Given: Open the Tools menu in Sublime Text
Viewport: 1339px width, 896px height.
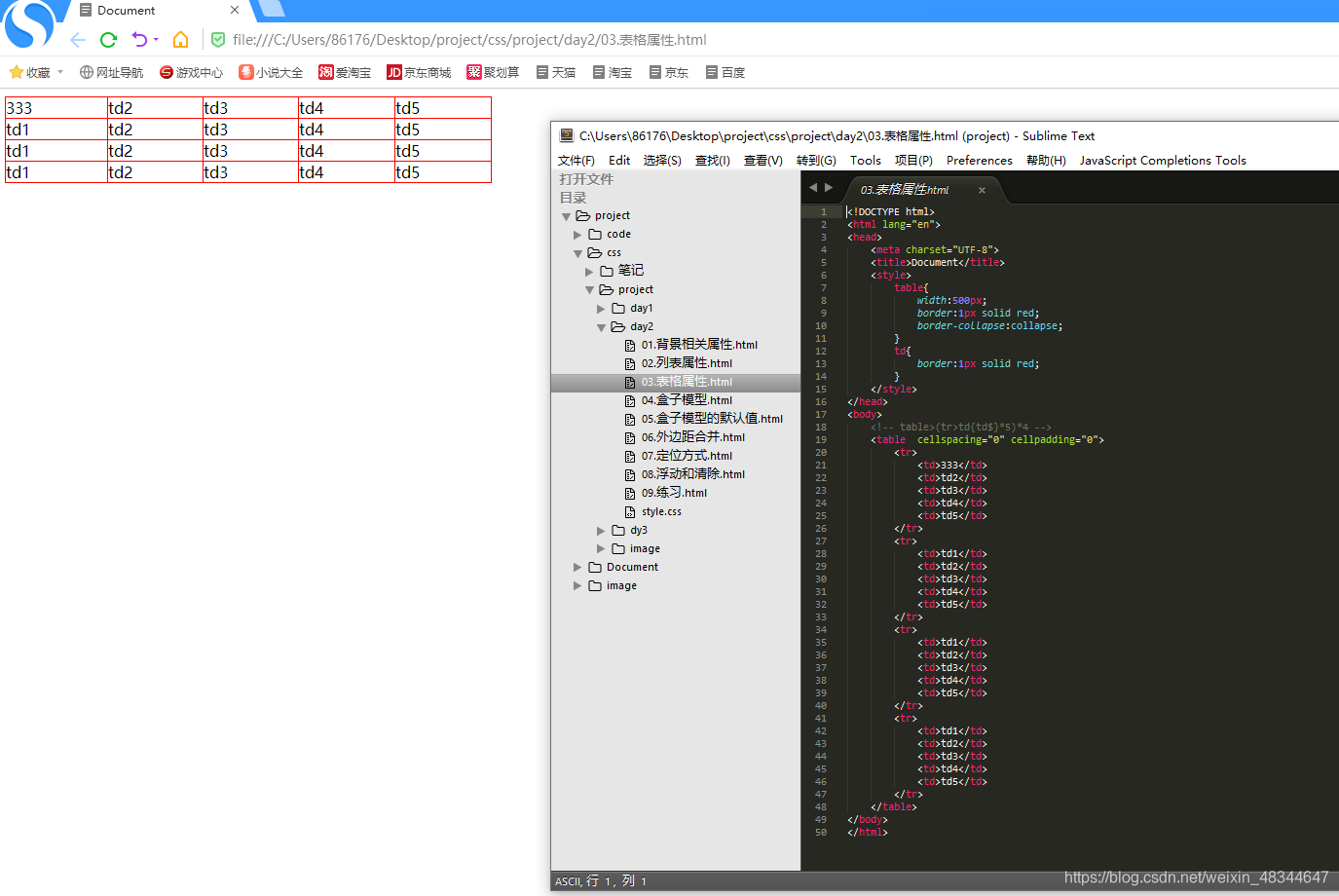Looking at the screenshot, I should pyautogui.click(x=866, y=161).
